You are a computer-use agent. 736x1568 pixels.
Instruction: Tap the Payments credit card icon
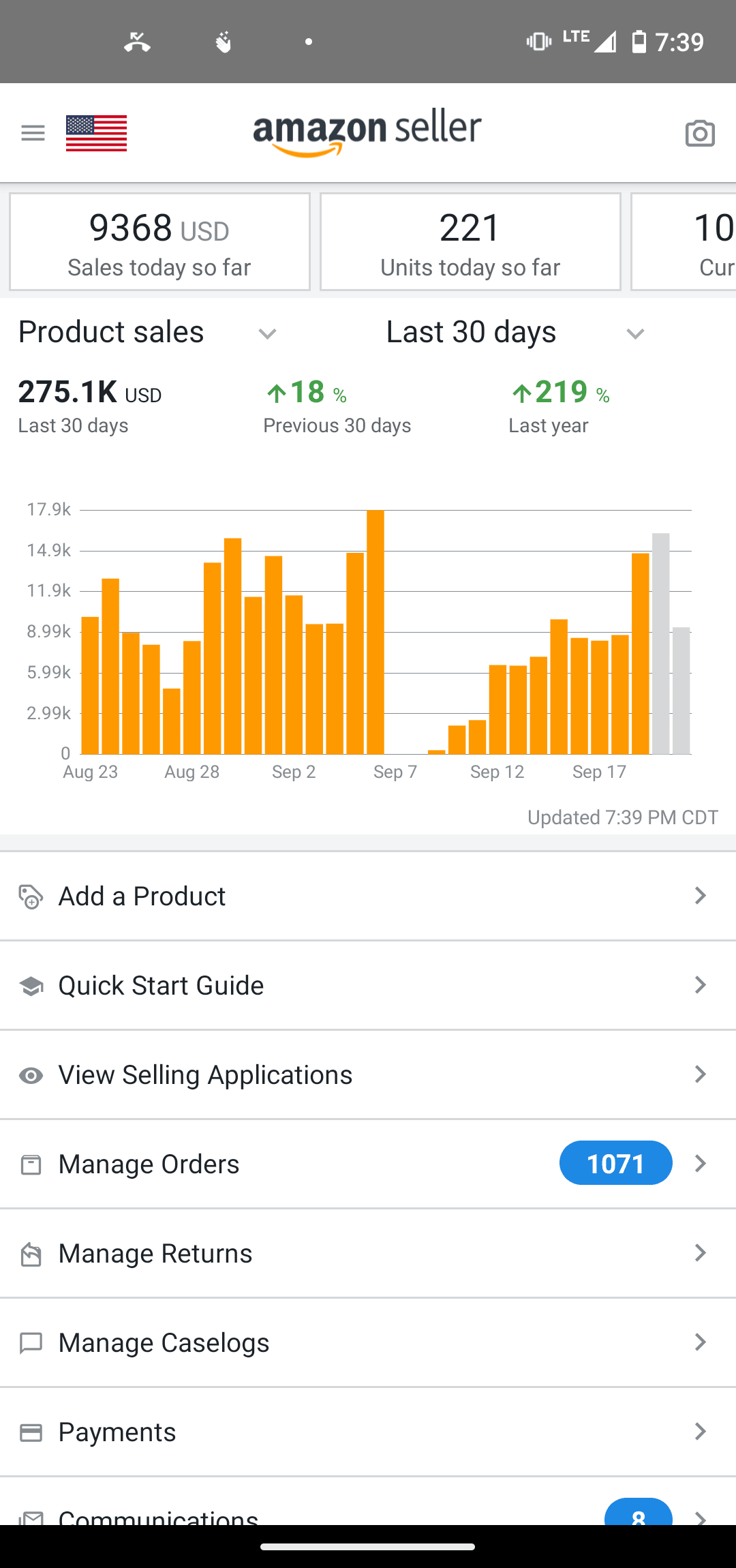click(31, 1432)
